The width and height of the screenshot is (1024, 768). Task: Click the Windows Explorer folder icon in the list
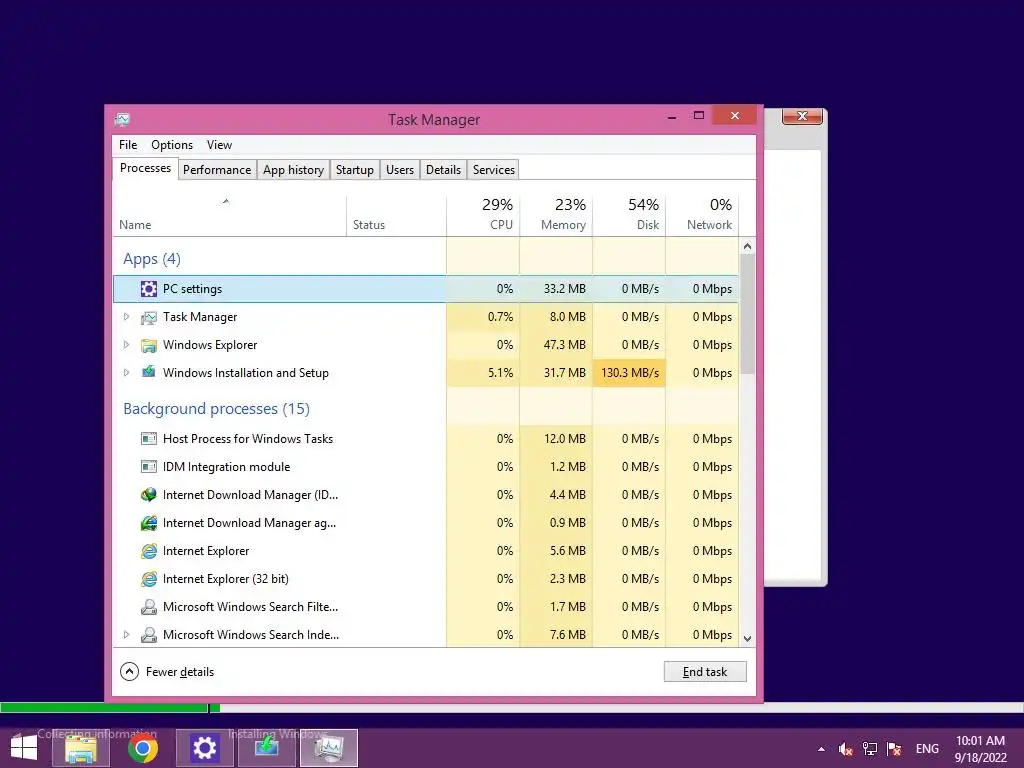coord(149,345)
